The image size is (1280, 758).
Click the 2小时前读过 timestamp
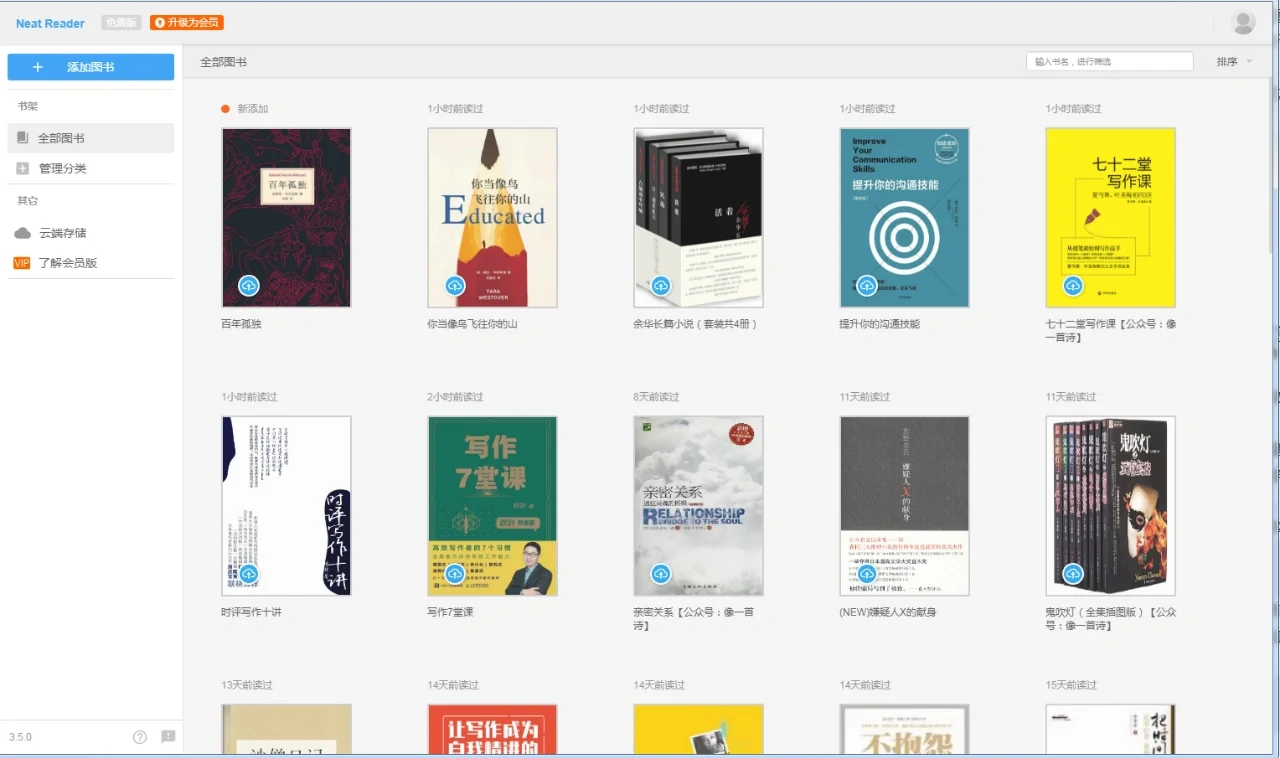(455, 397)
